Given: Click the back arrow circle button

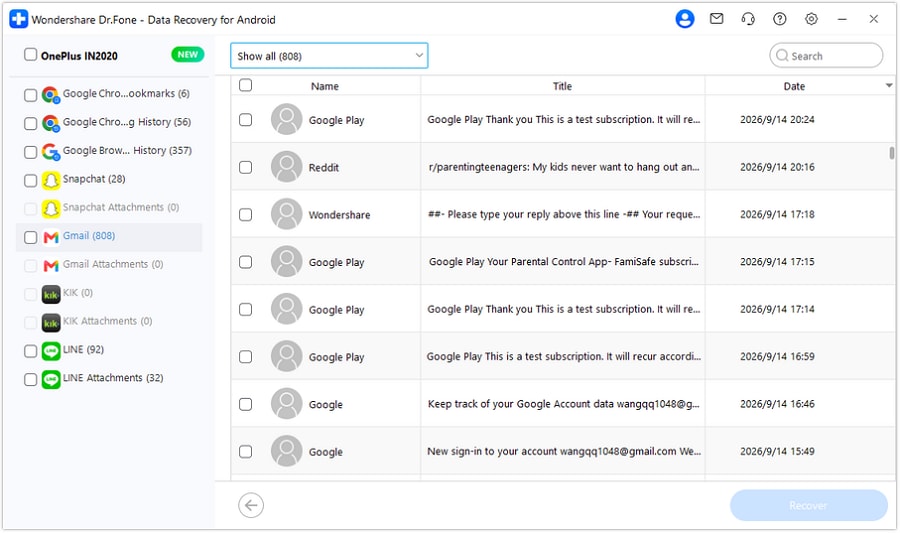Looking at the screenshot, I should point(251,505).
